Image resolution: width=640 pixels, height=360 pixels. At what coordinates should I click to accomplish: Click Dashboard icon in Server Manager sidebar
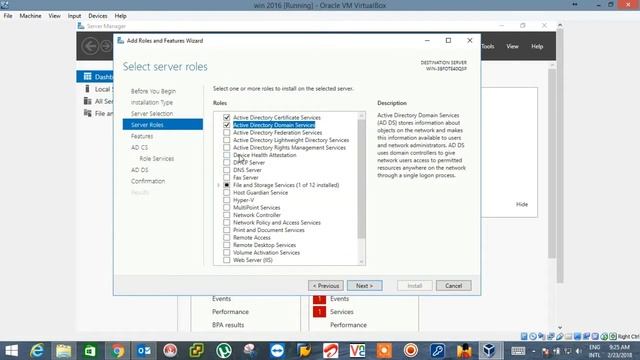(x=87, y=76)
